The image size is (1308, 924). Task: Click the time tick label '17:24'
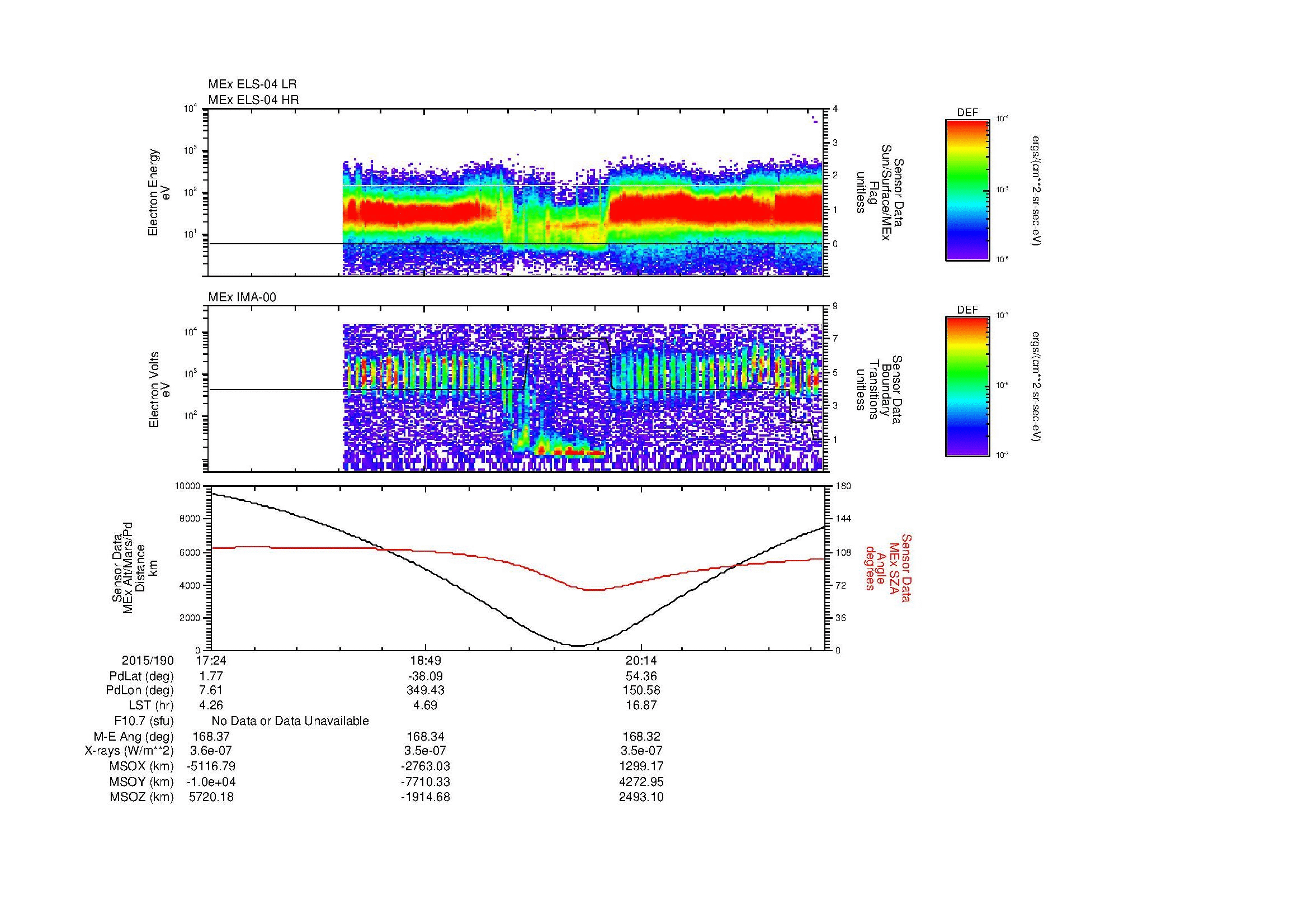tap(210, 660)
